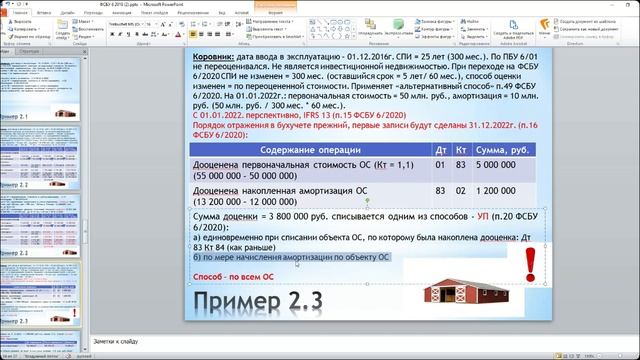Open line spacing options
Viewport: 640px width, 360px height.
tap(239, 24)
